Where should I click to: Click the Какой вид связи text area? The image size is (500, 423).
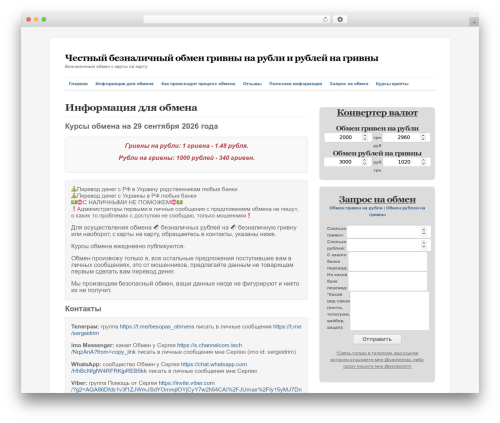pyautogui.click(x=389, y=311)
